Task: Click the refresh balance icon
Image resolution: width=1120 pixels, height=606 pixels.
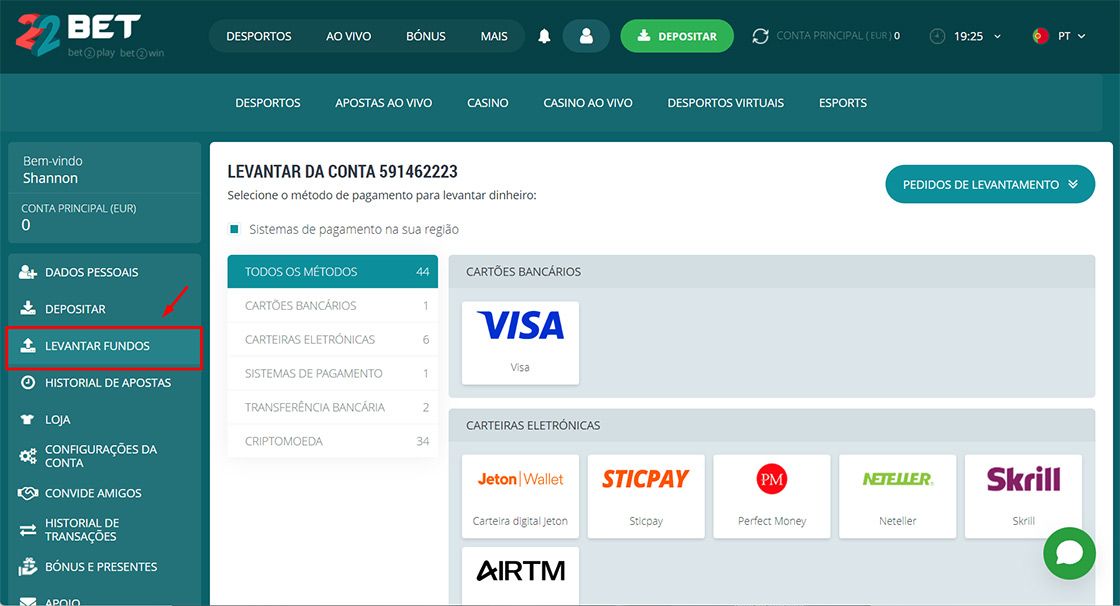Action: [x=760, y=36]
